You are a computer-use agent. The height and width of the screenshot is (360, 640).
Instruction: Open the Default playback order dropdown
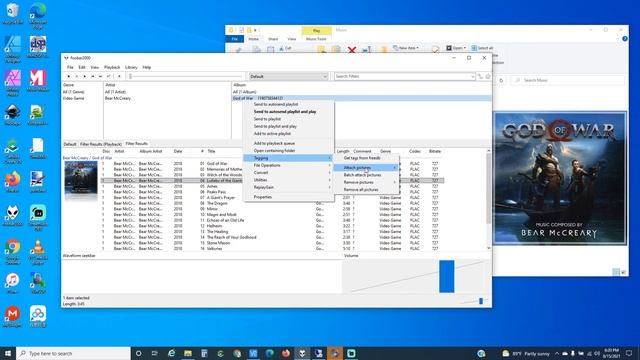[x=288, y=76]
